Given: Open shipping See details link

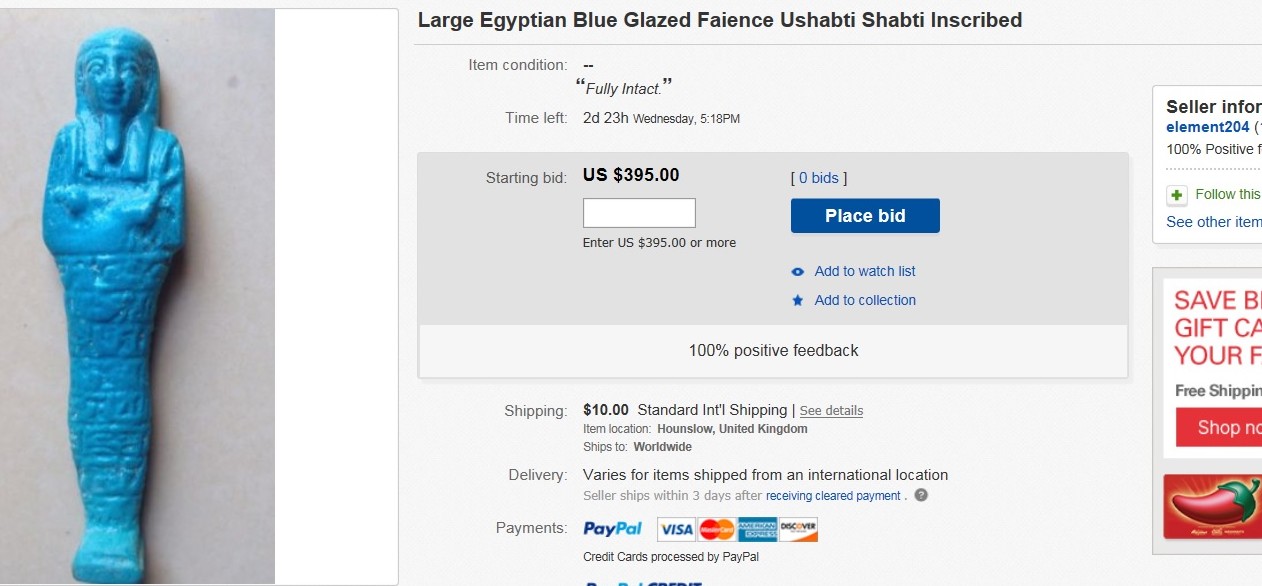Looking at the screenshot, I should [x=831, y=411].
